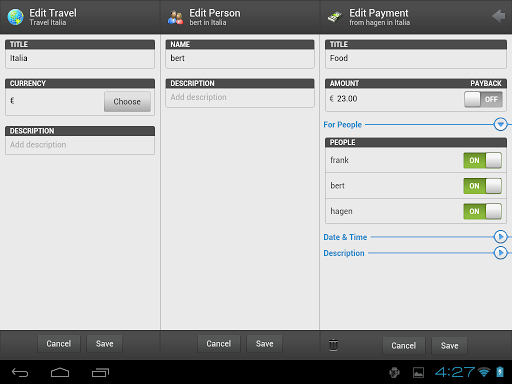Expand the payment Description section
The image size is (512, 384).
point(500,253)
